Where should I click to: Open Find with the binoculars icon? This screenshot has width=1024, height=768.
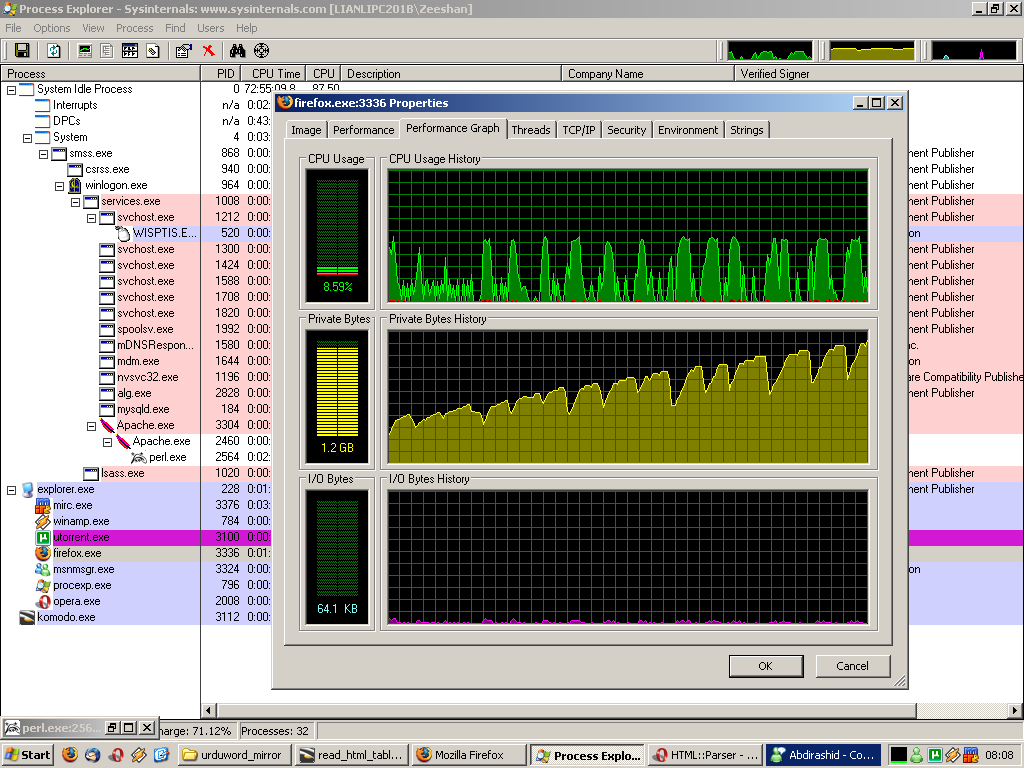coord(238,50)
